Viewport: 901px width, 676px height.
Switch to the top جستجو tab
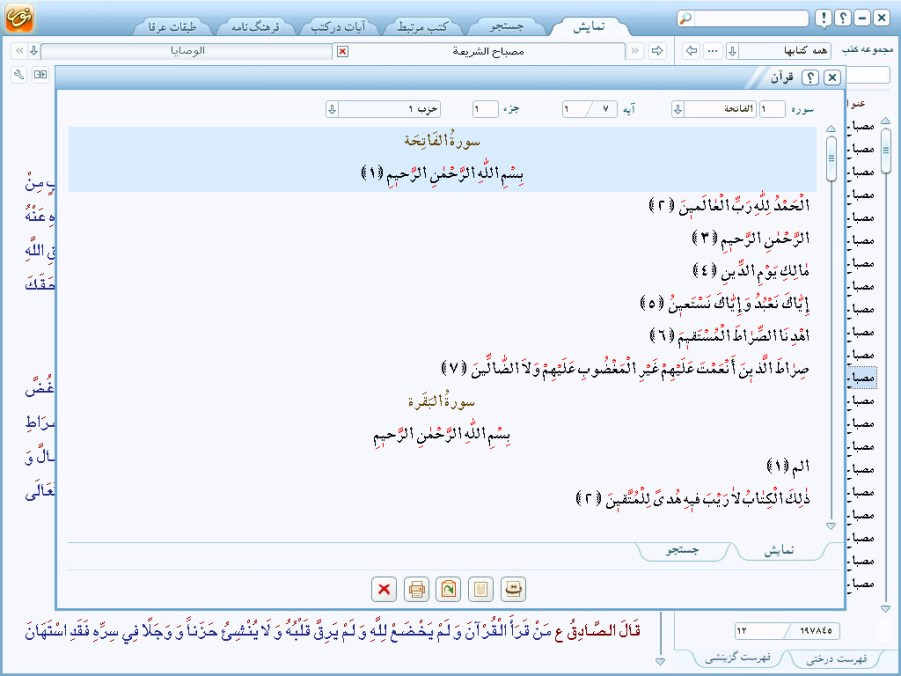tap(506, 26)
